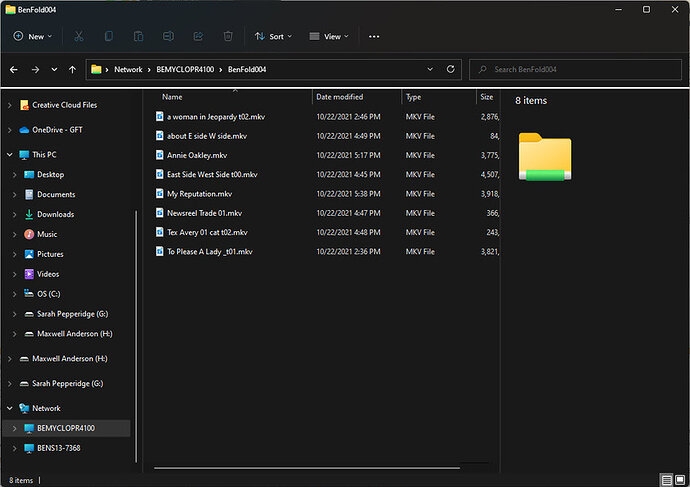Open the See more ellipsis menu
Screen dimensions: 690x487
click(x=374, y=36)
